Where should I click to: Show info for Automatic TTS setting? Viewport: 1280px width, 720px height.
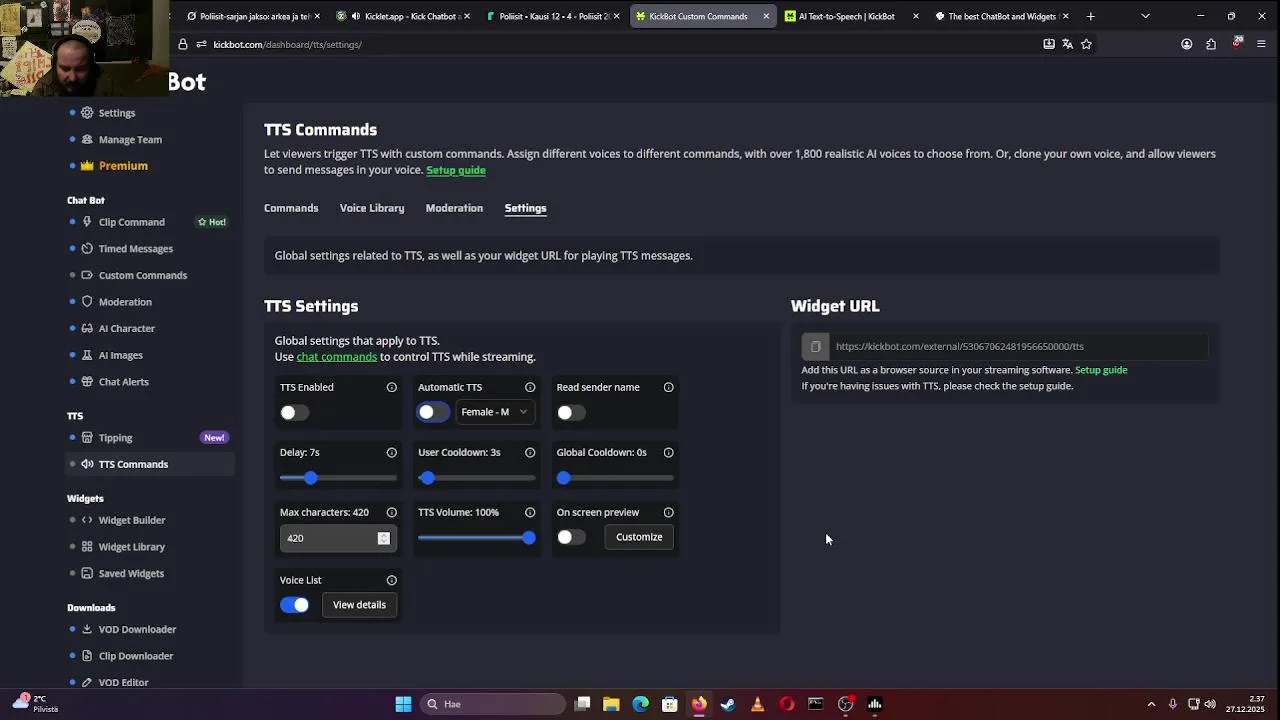tap(530, 387)
